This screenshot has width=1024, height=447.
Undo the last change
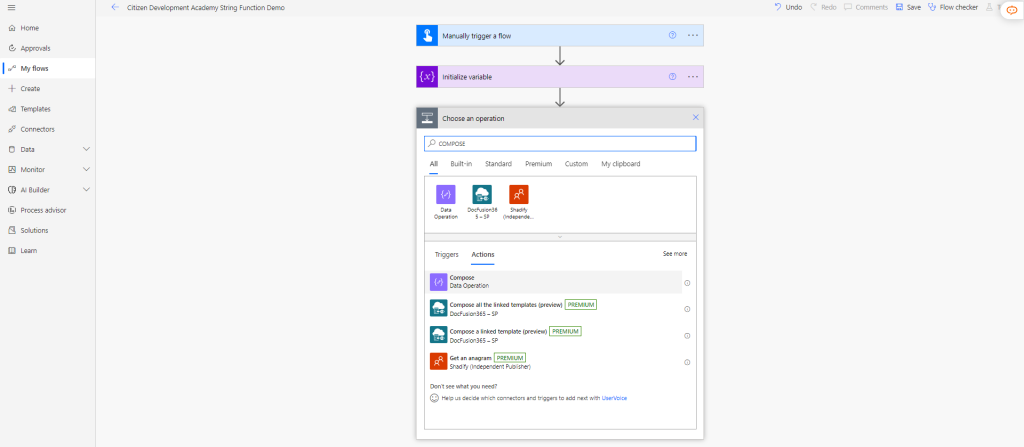click(x=788, y=7)
